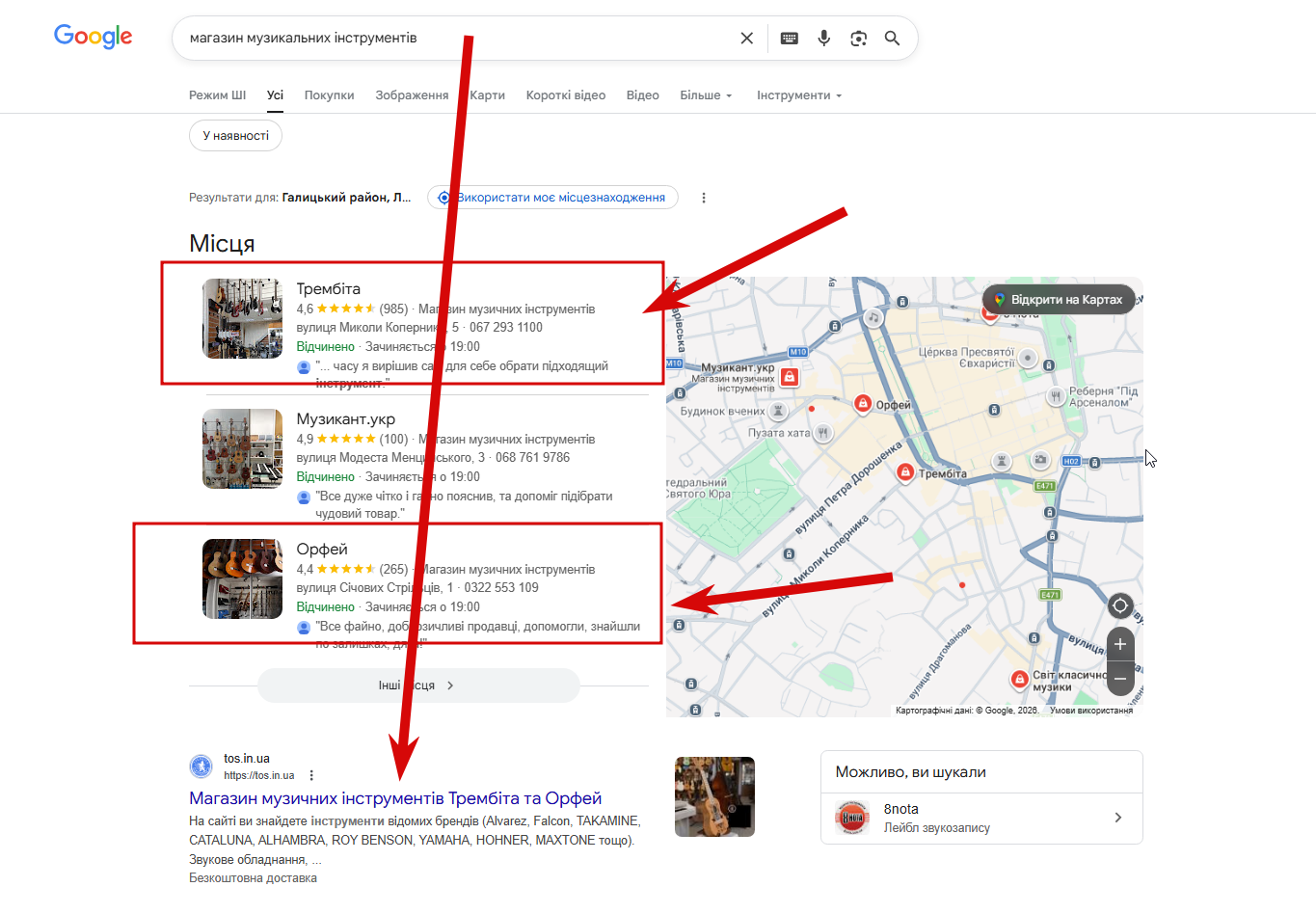The image size is (1316, 914).
Task: Select the Трембіта pin on map
Action: [x=905, y=472]
